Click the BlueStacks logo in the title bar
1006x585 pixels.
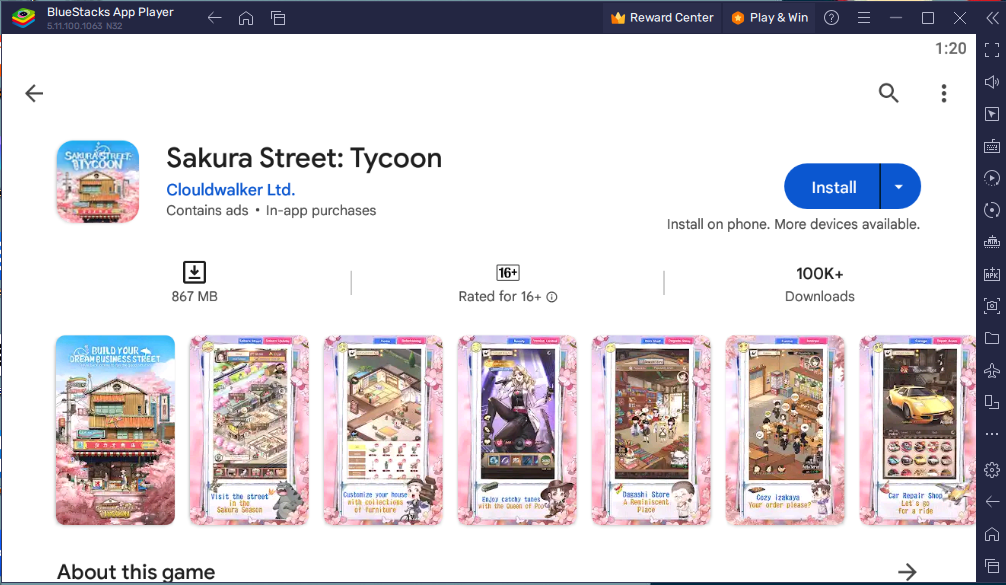[x=24, y=17]
